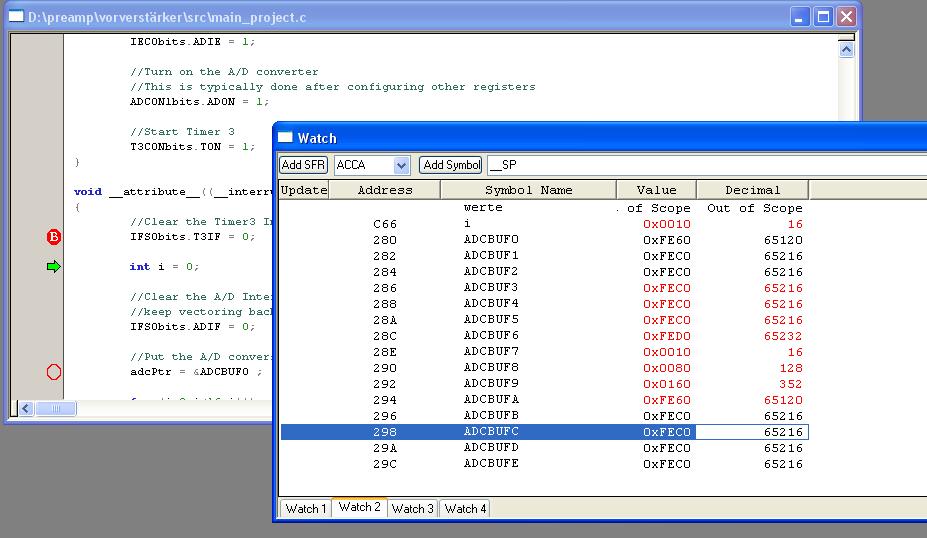Click the decimal value cell of ADCBUFC

[752, 432]
